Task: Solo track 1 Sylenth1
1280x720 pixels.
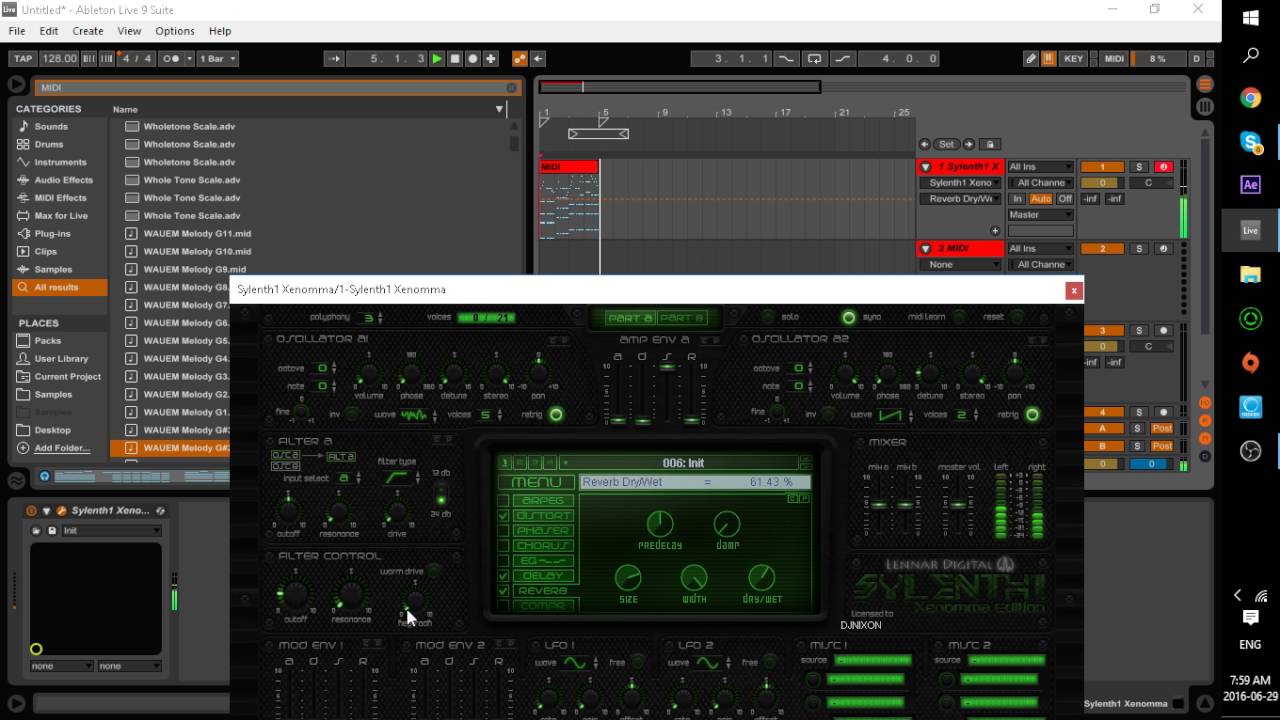Action: (1139, 167)
